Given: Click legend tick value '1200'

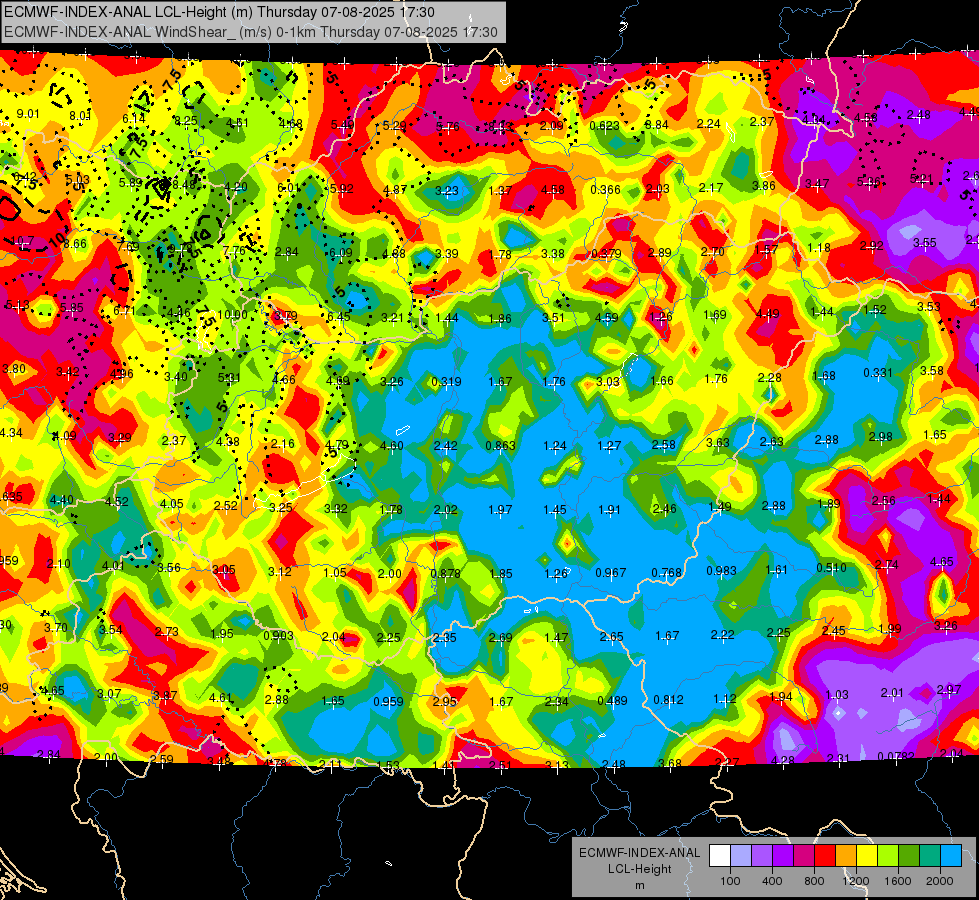Looking at the screenshot, I should click(x=855, y=881).
